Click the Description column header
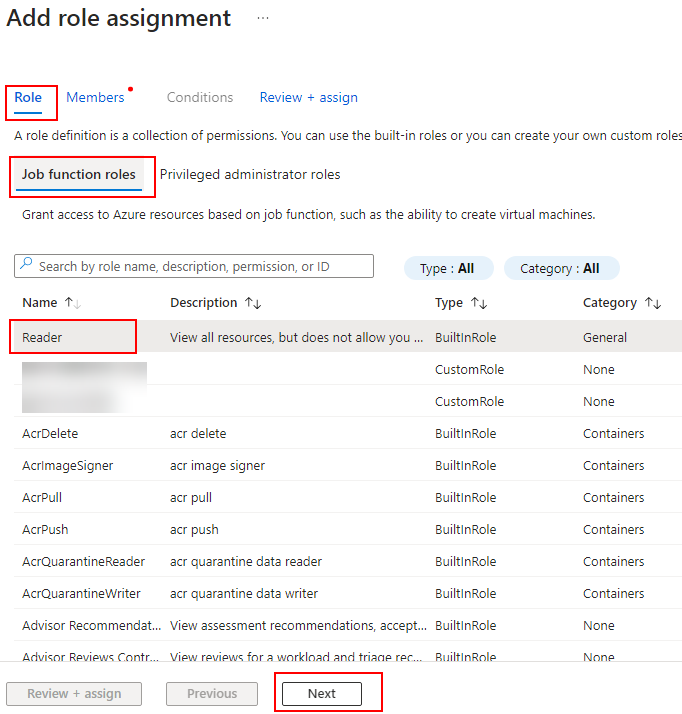Viewport: 682px width, 714px height. tap(204, 303)
